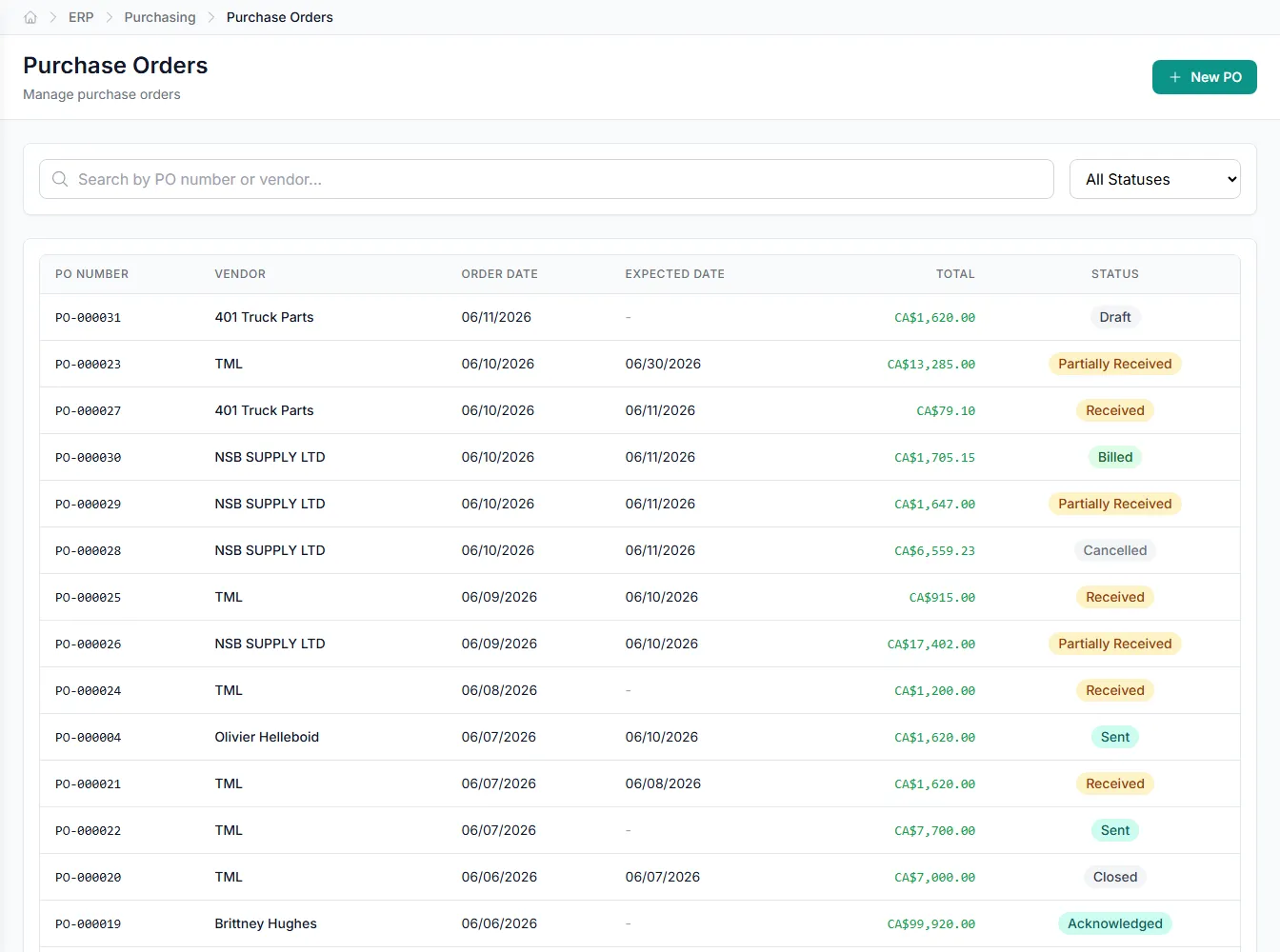
Task: Click TOTAL column header
Action: 955,274
